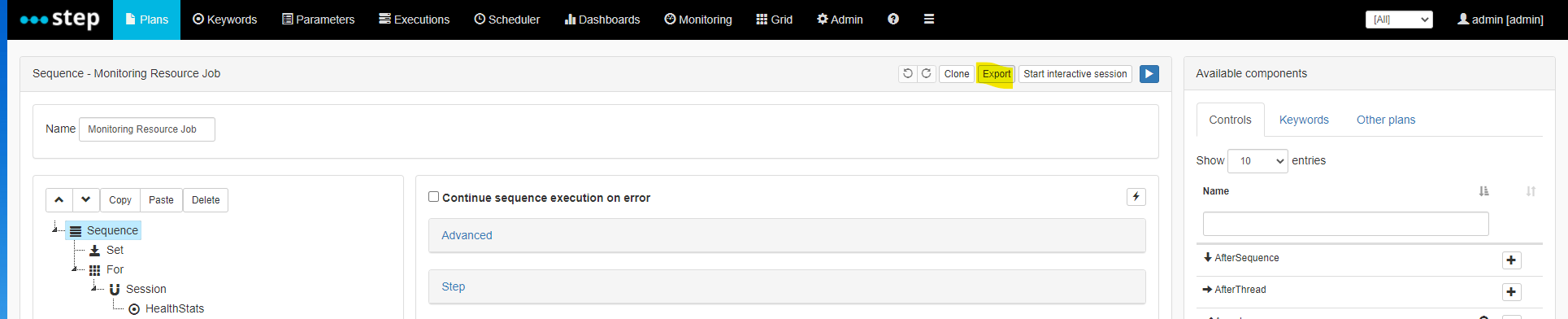Open the Parameters menu
The height and width of the screenshot is (319, 1568).
click(318, 20)
